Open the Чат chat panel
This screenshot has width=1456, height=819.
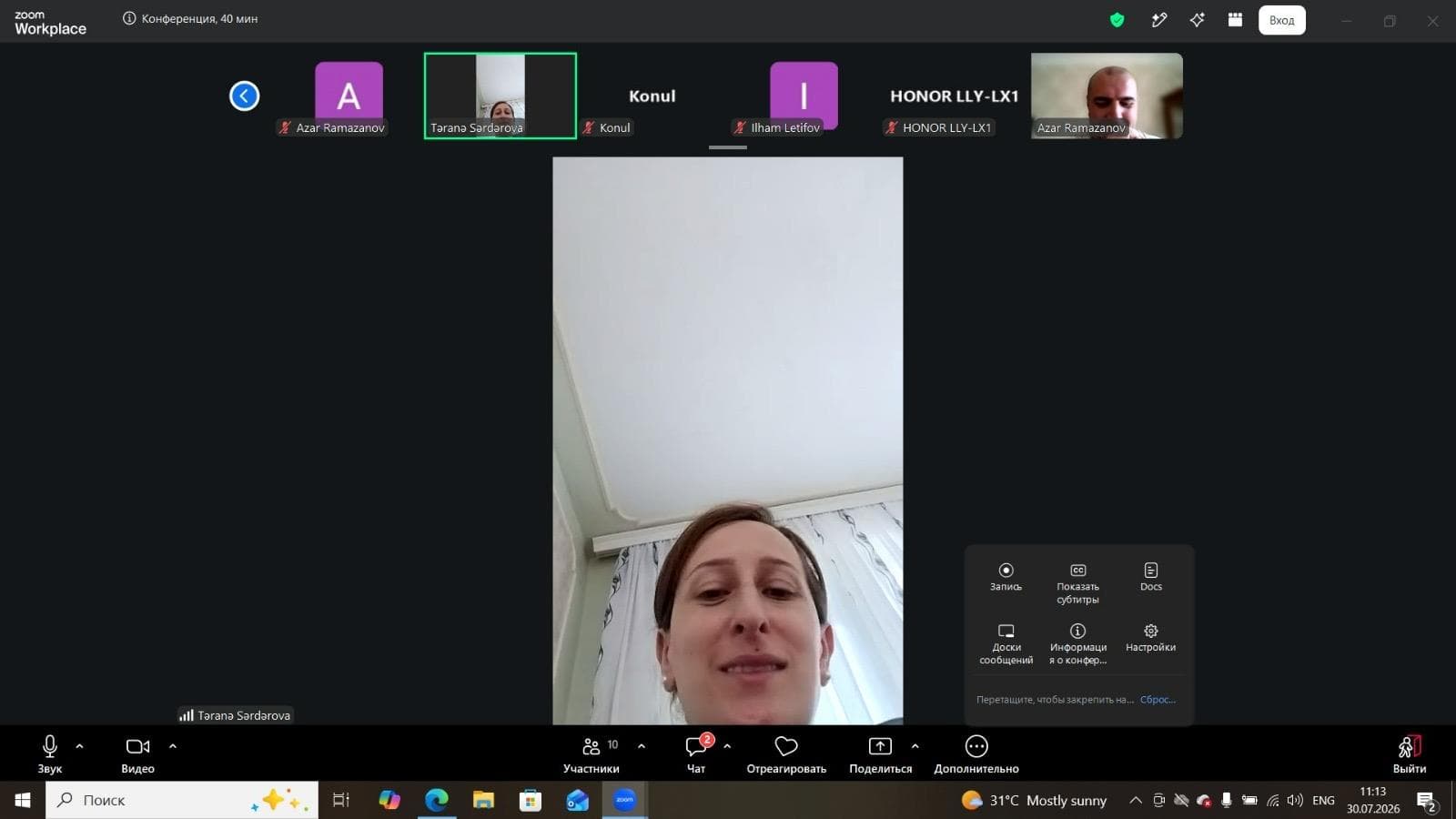point(696,754)
